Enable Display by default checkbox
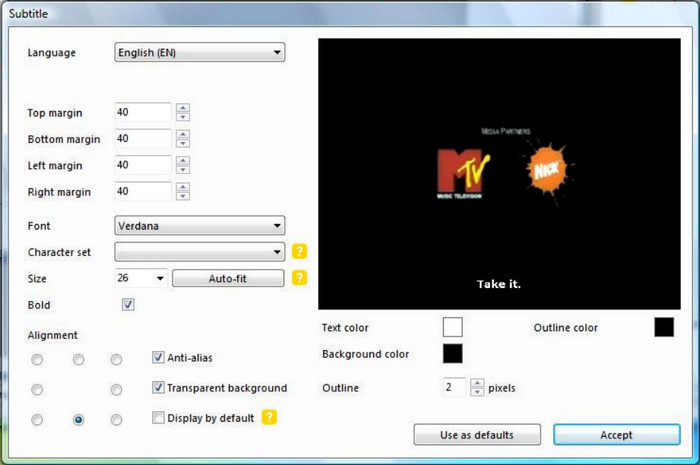The height and width of the screenshot is (465, 700). 158,418
